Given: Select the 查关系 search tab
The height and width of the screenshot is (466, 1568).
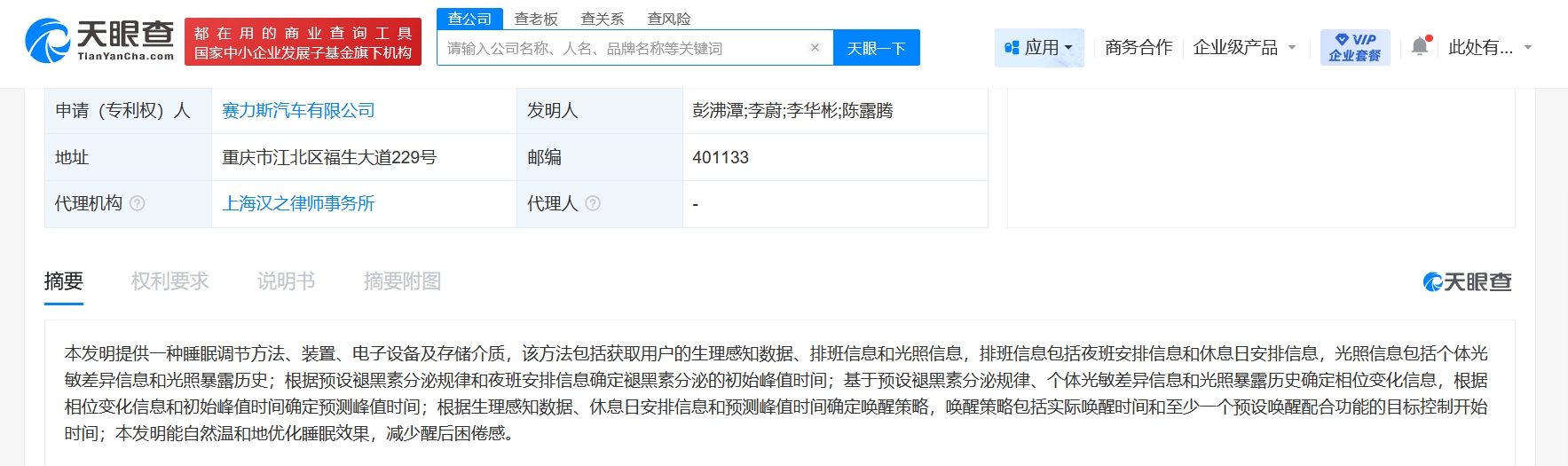Looking at the screenshot, I should tap(603, 19).
